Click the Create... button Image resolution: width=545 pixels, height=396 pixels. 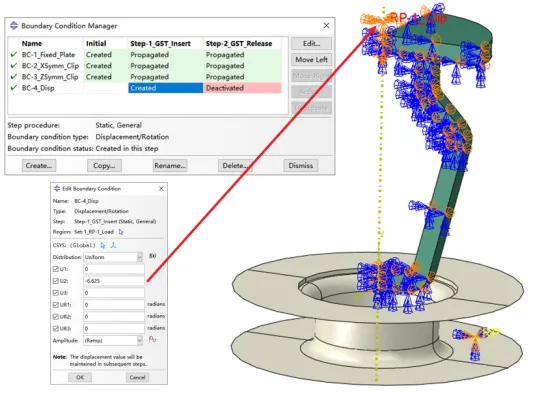coord(39,166)
